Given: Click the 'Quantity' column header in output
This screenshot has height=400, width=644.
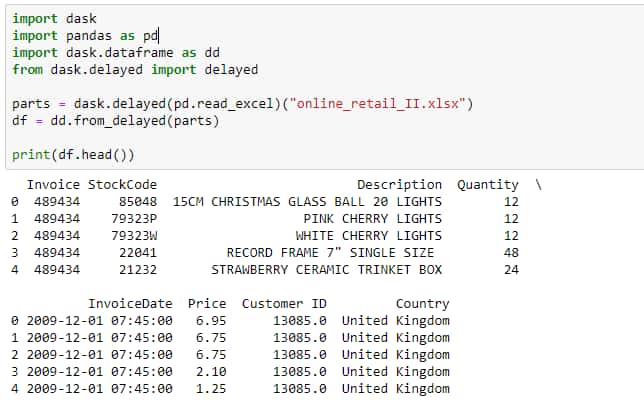Looking at the screenshot, I should coord(488,185).
